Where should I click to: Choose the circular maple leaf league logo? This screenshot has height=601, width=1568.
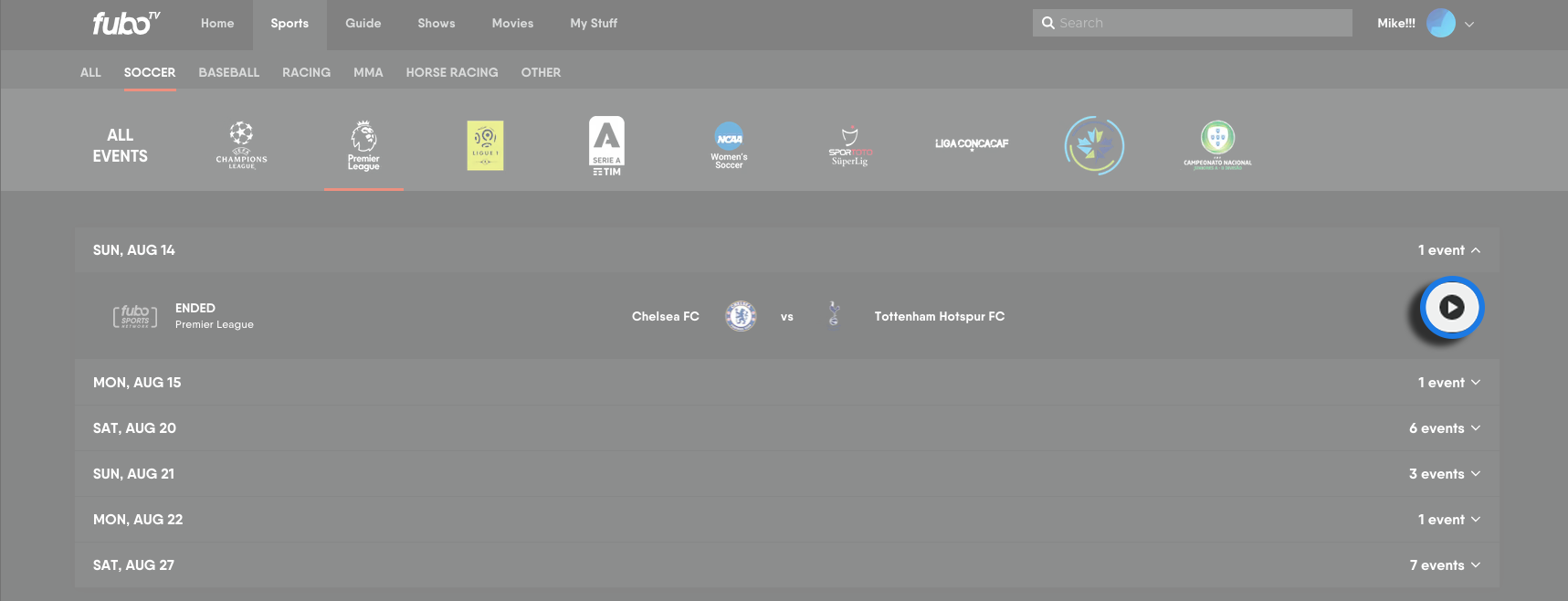1094,145
